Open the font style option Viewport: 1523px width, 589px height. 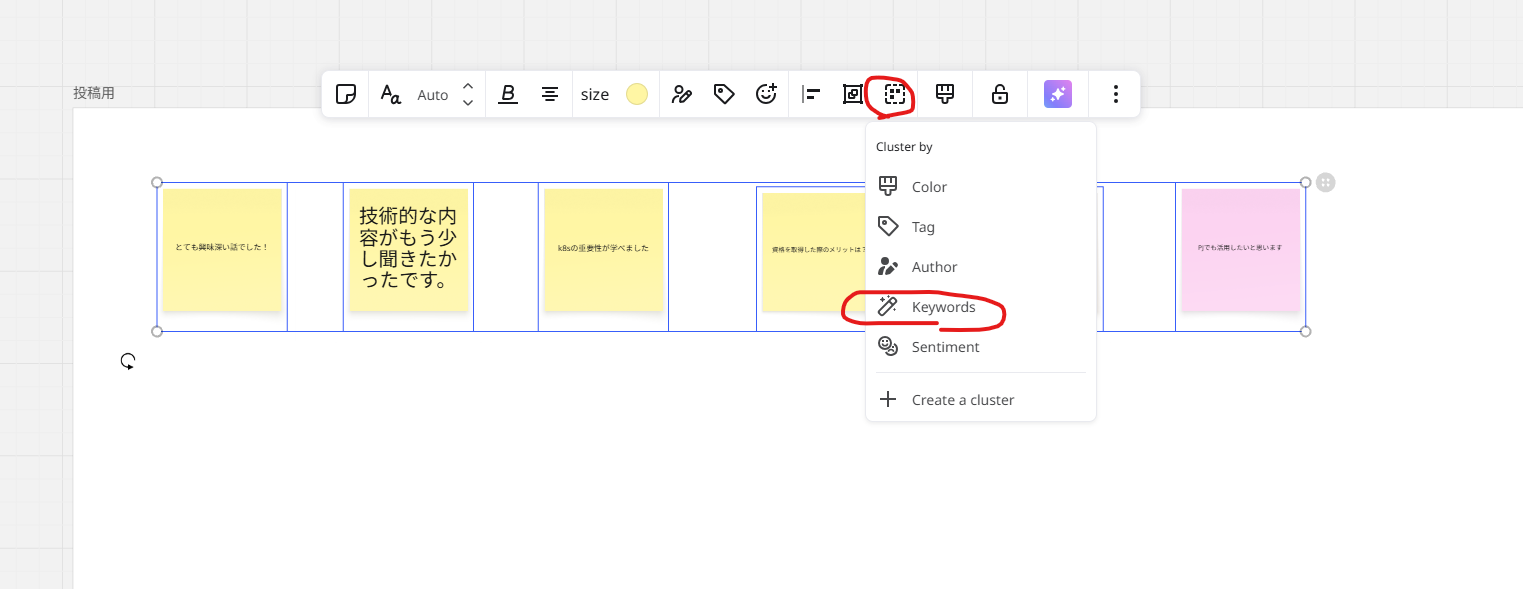[391, 94]
